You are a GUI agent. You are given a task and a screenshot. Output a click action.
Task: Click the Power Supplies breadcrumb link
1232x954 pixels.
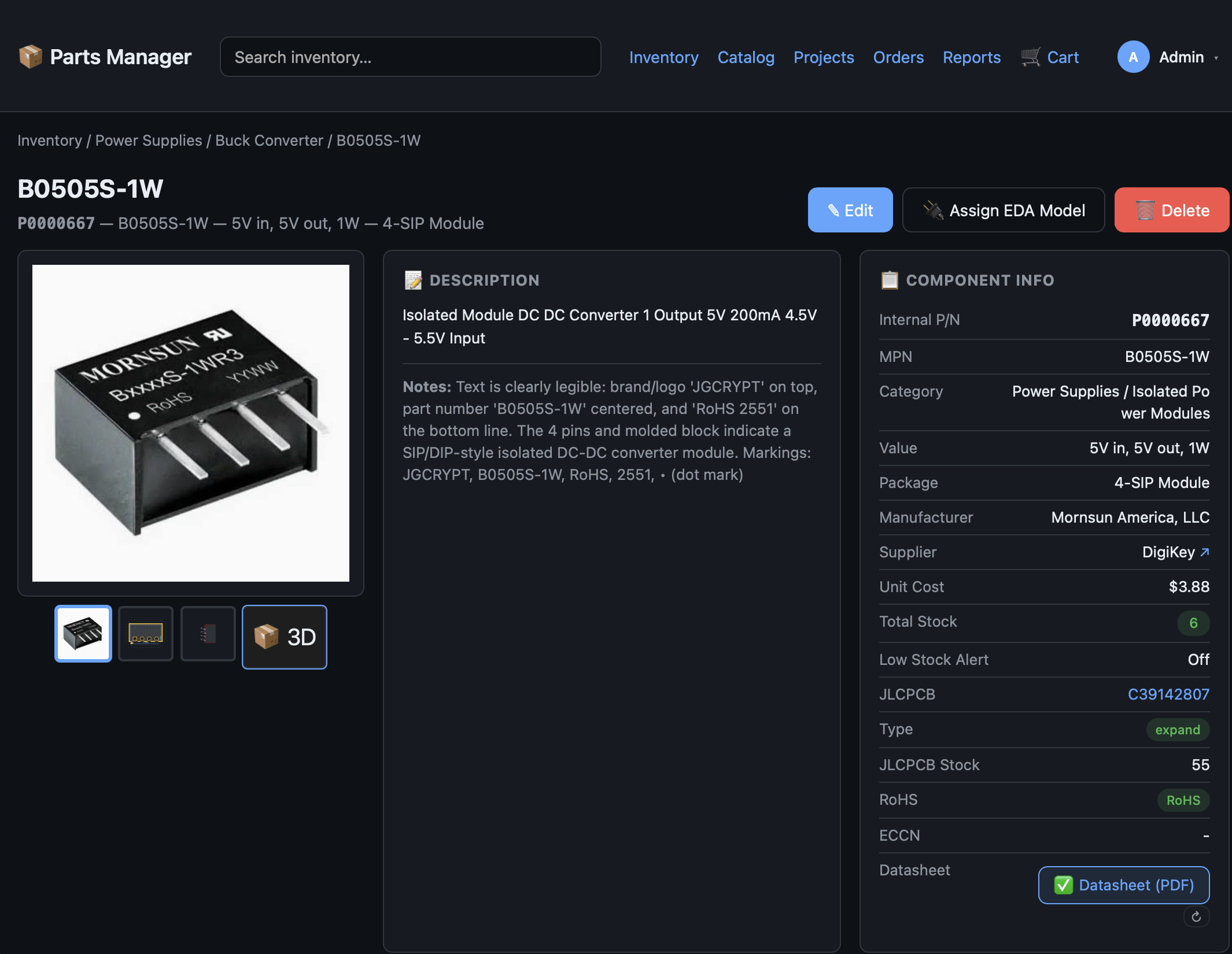pyautogui.click(x=149, y=140)
